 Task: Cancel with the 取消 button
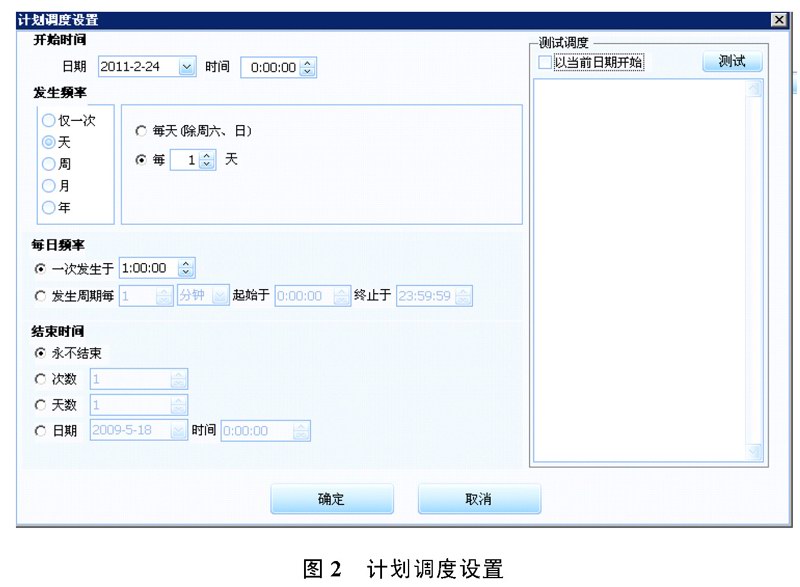pos(479,498)
